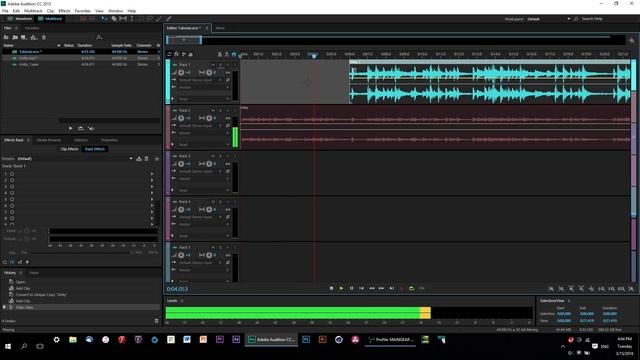Toggle power for effect slot 1
Image resolution: width=640 pixels, height=360 pixels.
click(12, 174)
